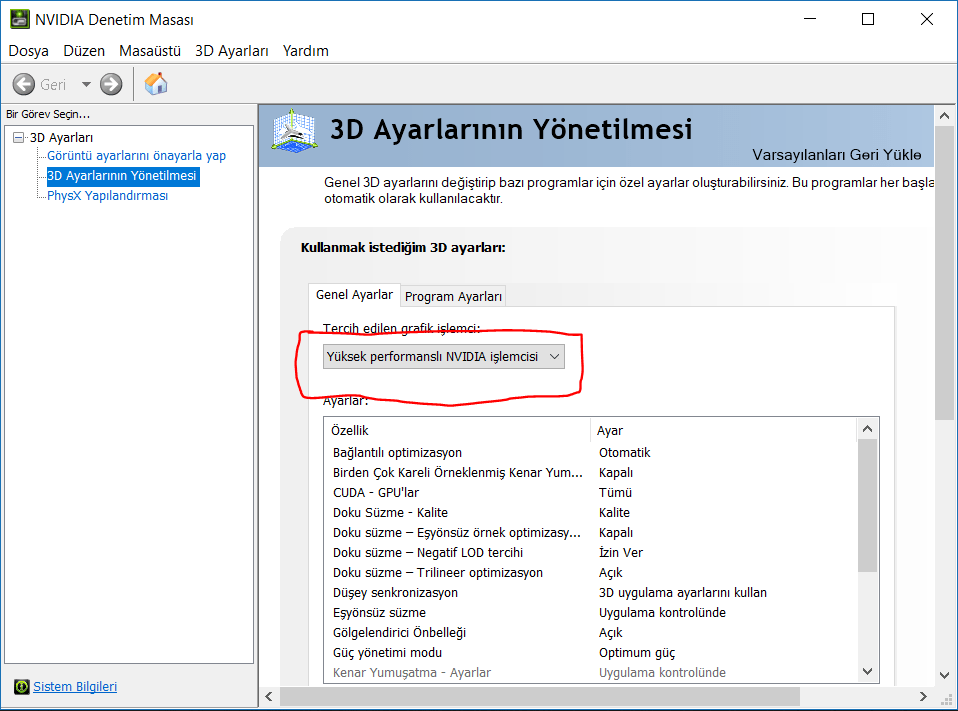Open preferred graphics processor dropdown
Viewport: 958px width, 711px height.
click(x=444, y=357)
